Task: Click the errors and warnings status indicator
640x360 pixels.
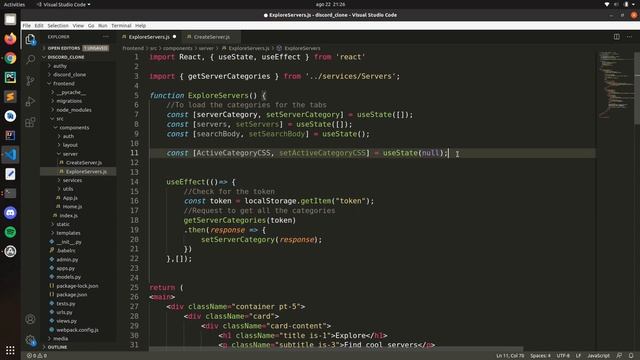Action: [37, 356]
